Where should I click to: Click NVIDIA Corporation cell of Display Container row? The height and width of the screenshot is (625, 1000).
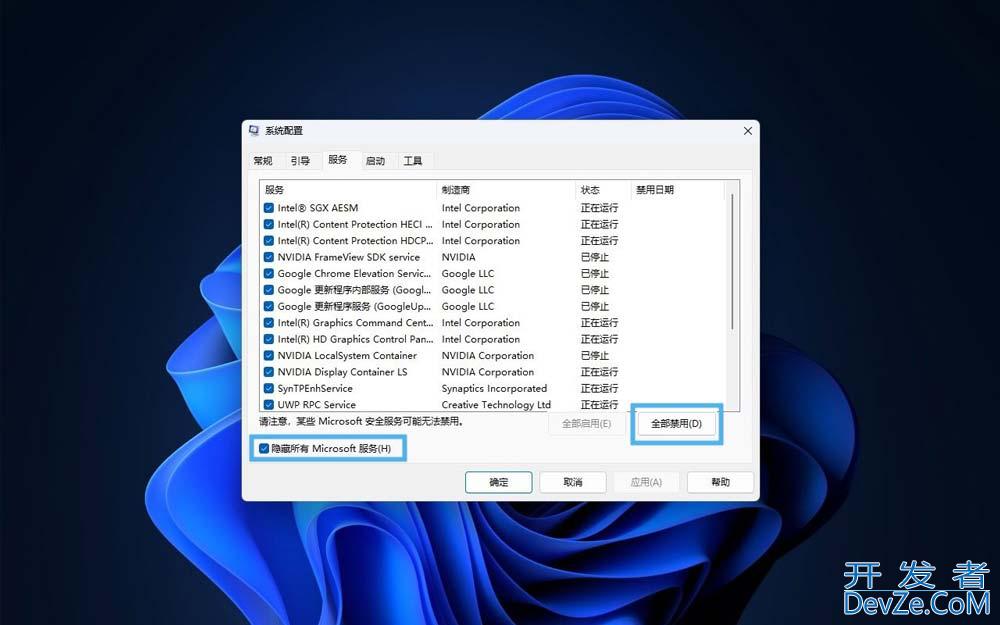pyautogui.click(x=488, y=372)
